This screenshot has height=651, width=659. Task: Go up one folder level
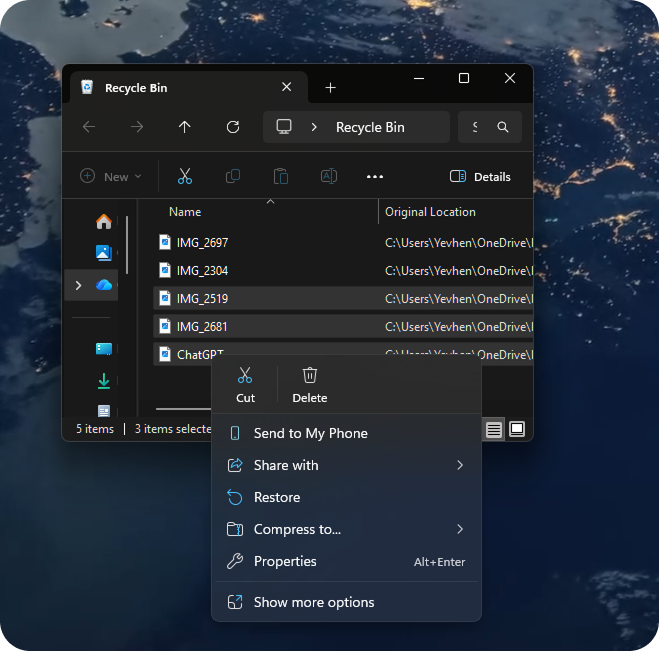185,127
